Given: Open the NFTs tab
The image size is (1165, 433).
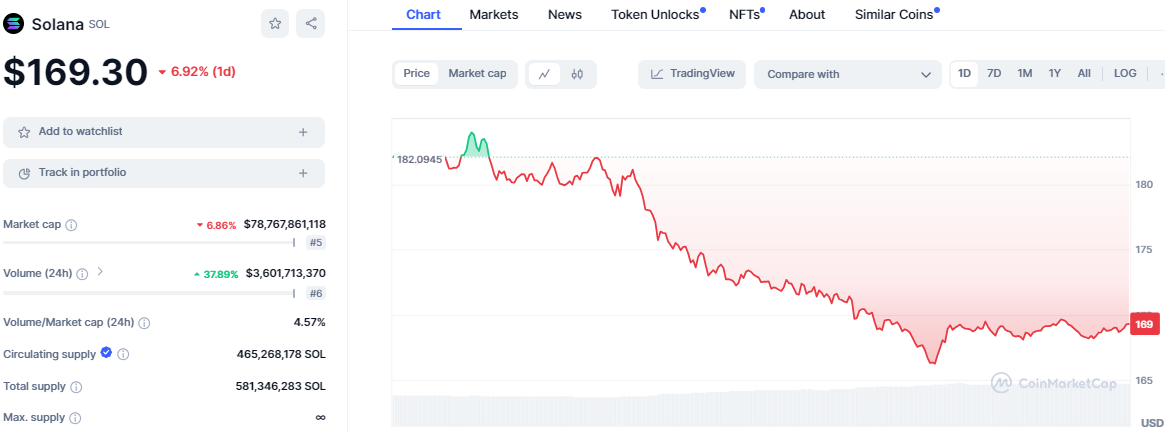Looking at the screenshot, I should pyautogui.click(x=745, y=14).
